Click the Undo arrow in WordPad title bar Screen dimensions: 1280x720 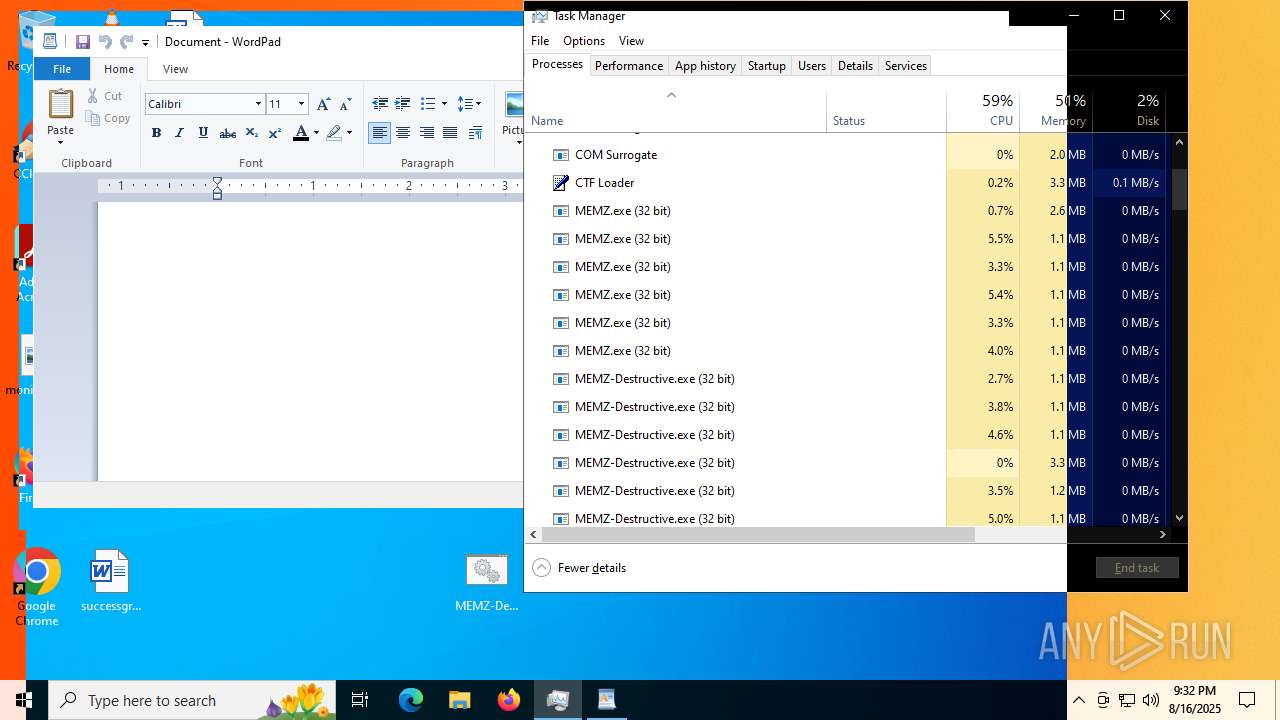point(105,42)
